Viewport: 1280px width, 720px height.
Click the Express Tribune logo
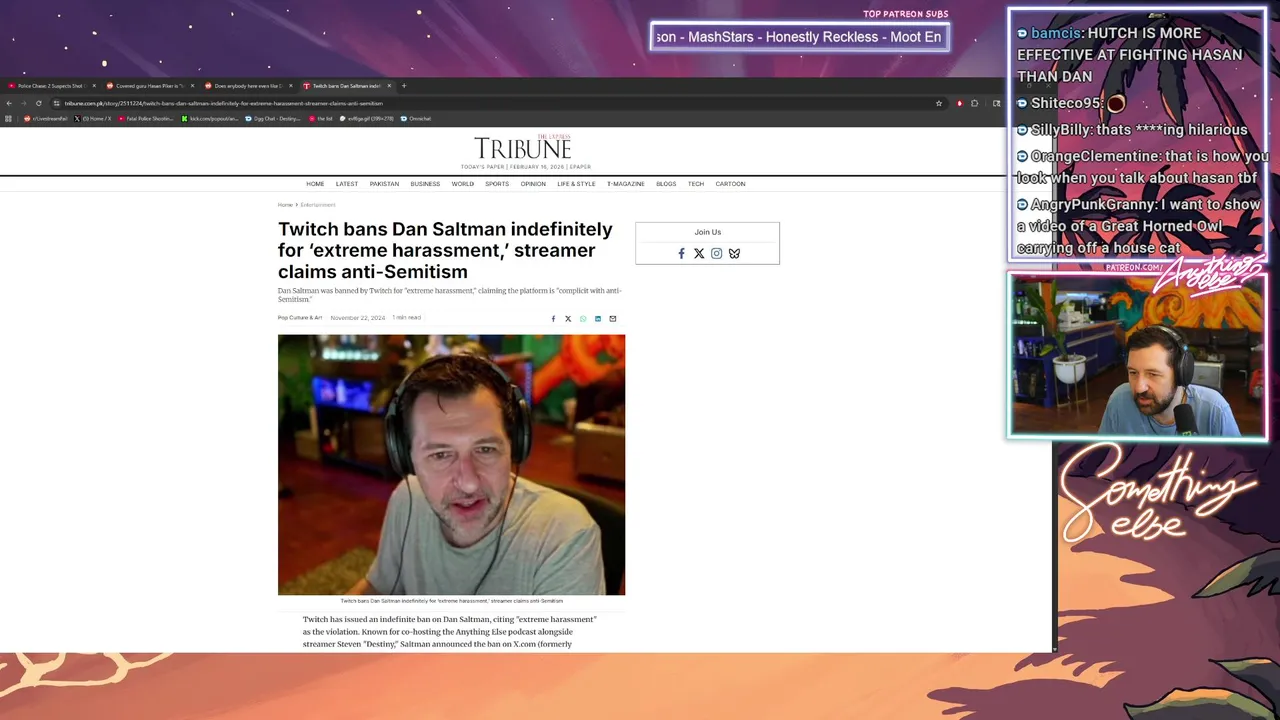[x=523, y=148]
